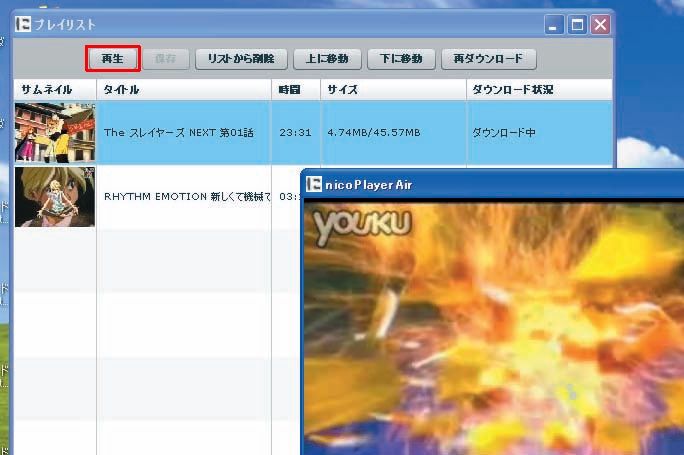Sort by the サイズ column header
Image resolution: width=684 pixels, height=455 pixels.
pos(393,90)
